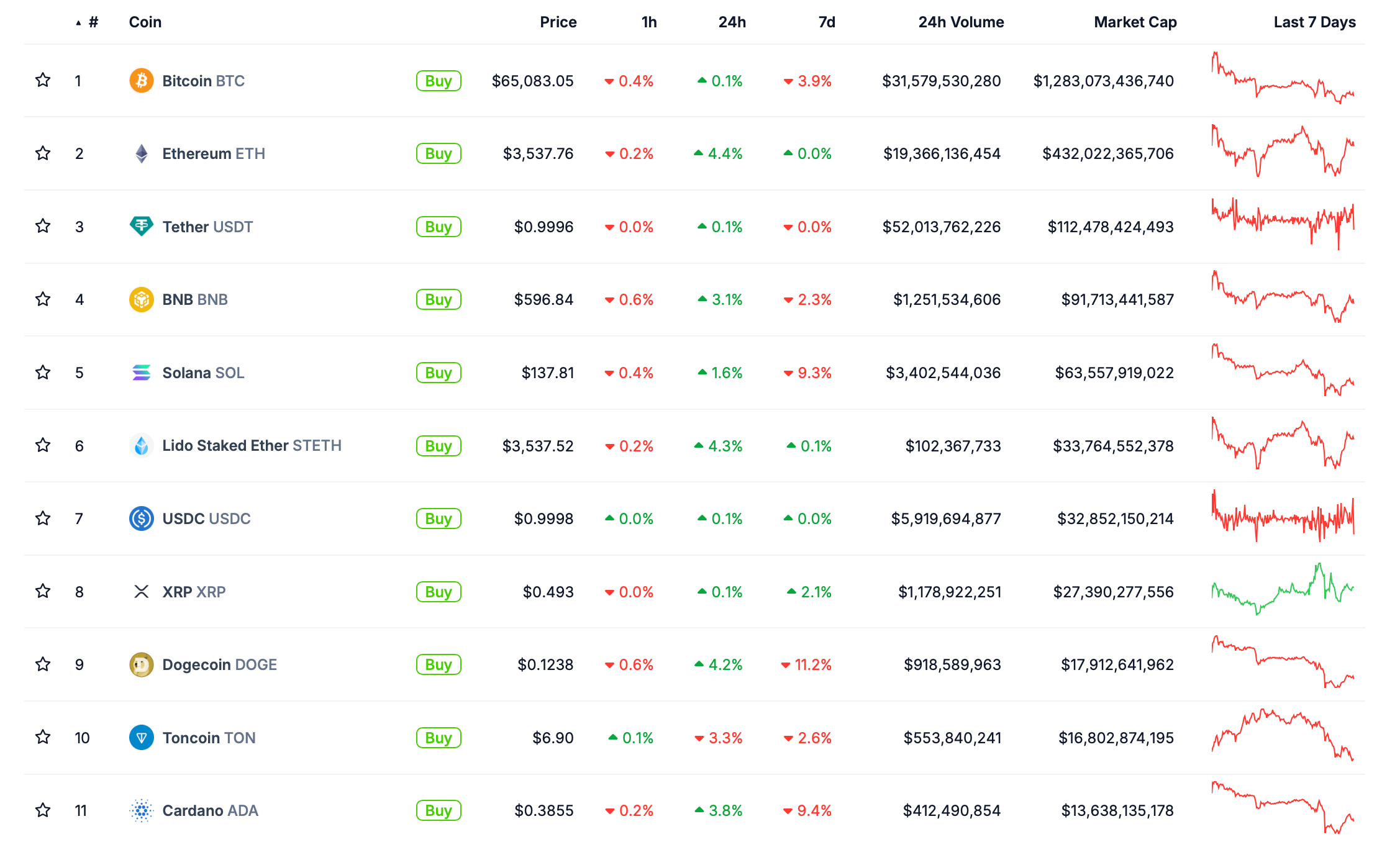Open the USDC USDC coin link

[206, 518]
